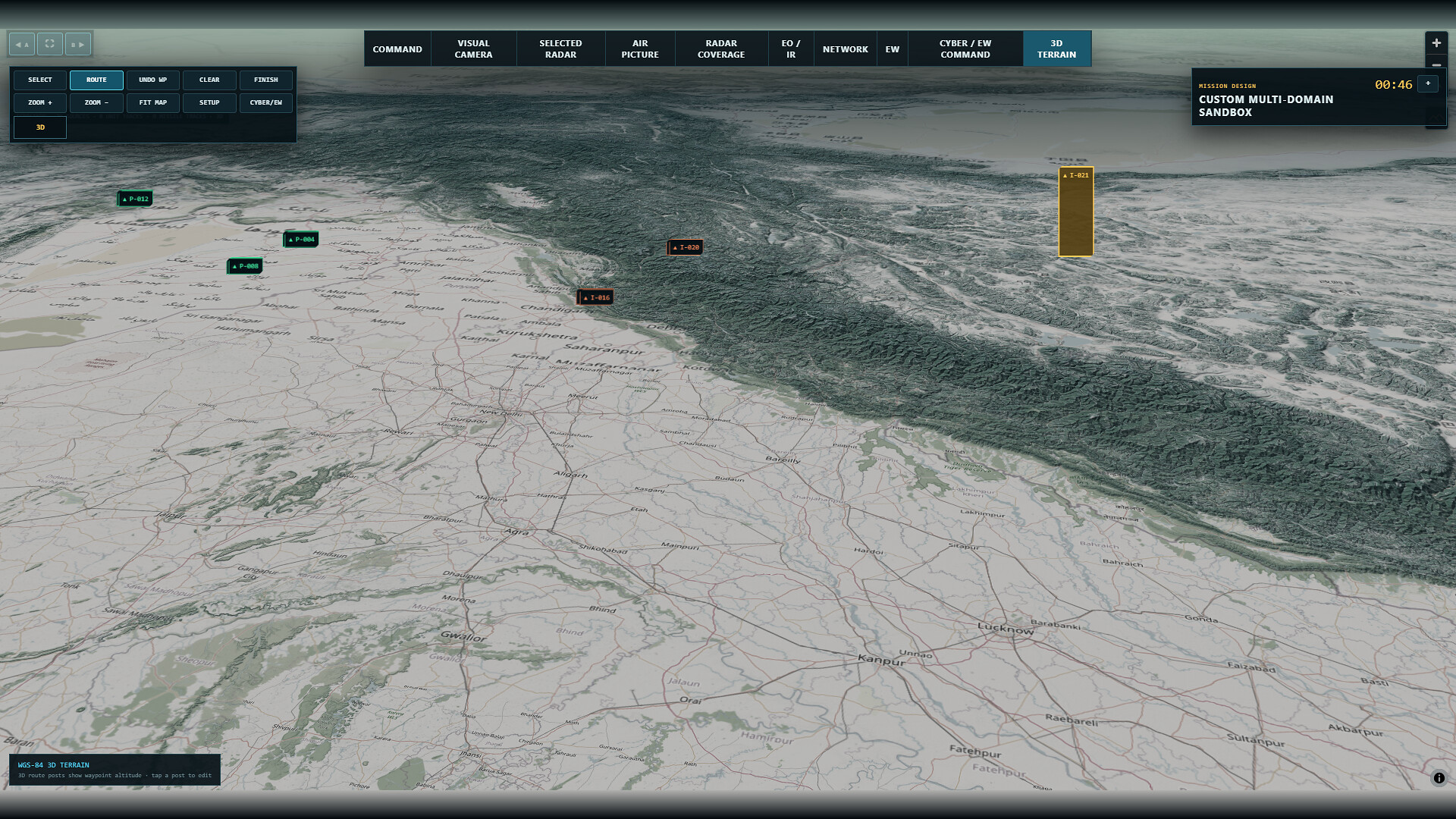Switch to the EO / IR tab
Image resolution: width=1456 pixels, height=819 pixels.
coord(791,49)
